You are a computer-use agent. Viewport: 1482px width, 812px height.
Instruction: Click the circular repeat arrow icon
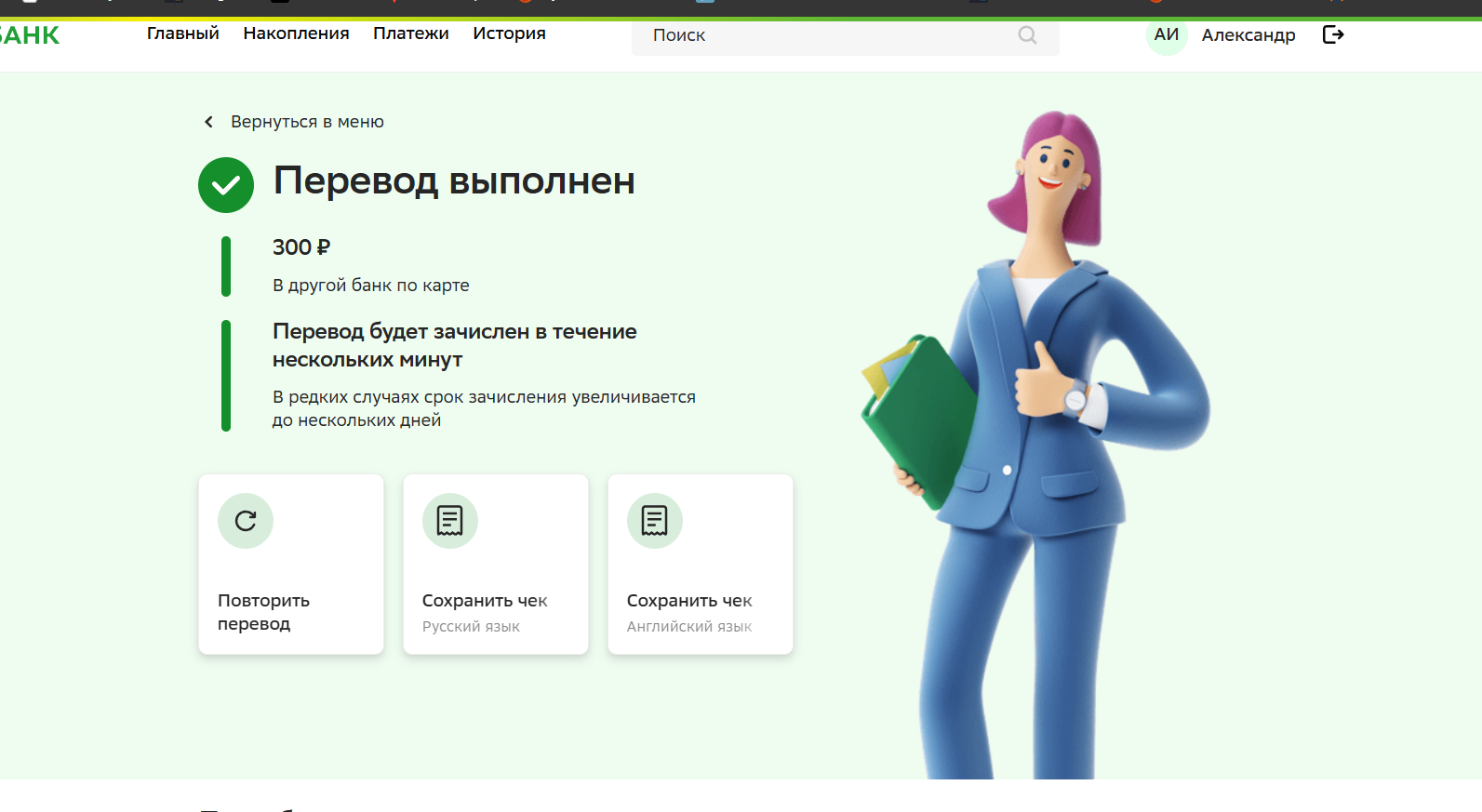(246, 521)
